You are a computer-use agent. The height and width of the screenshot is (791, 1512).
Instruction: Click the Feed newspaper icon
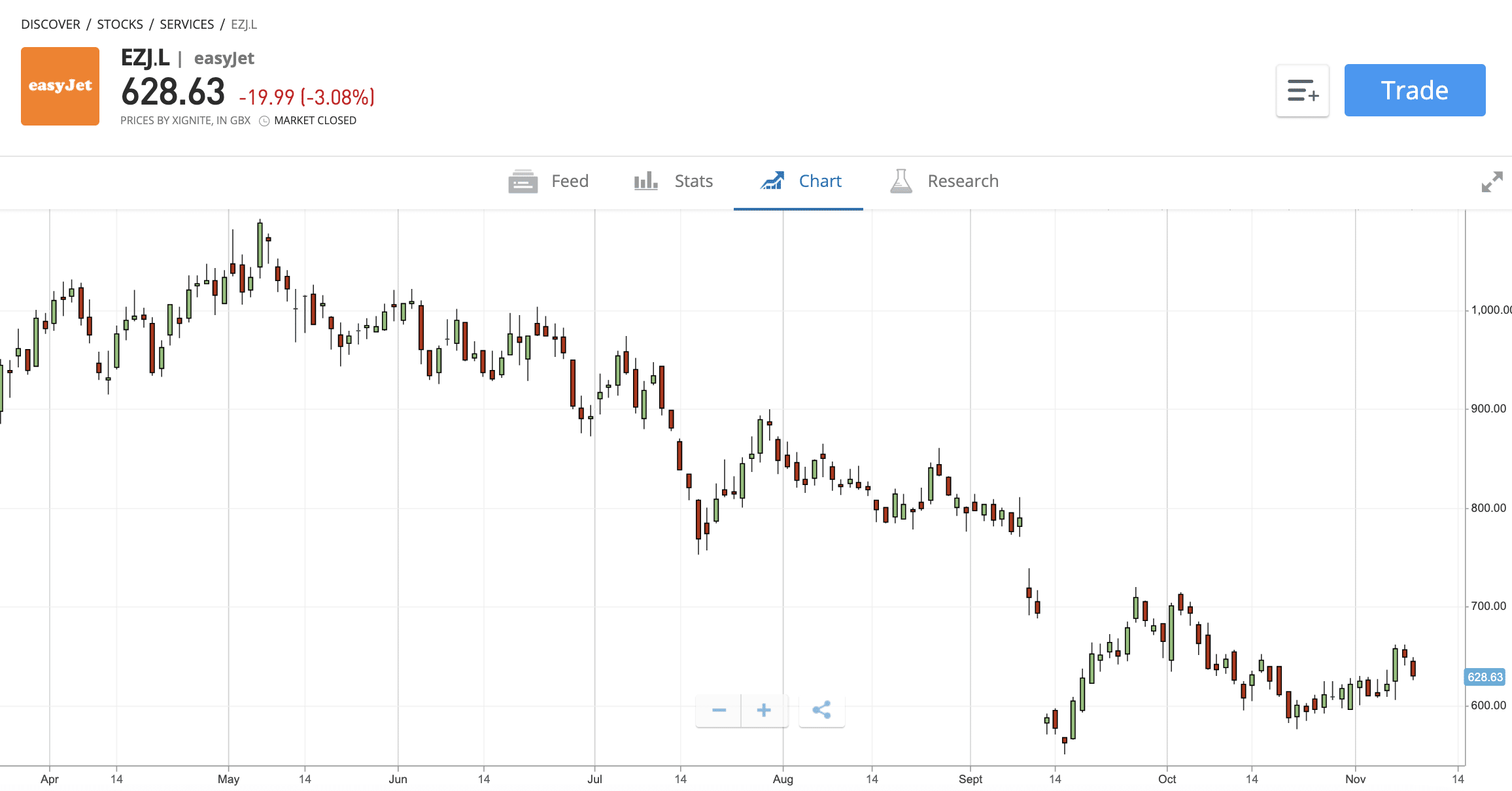coord(523,181)
